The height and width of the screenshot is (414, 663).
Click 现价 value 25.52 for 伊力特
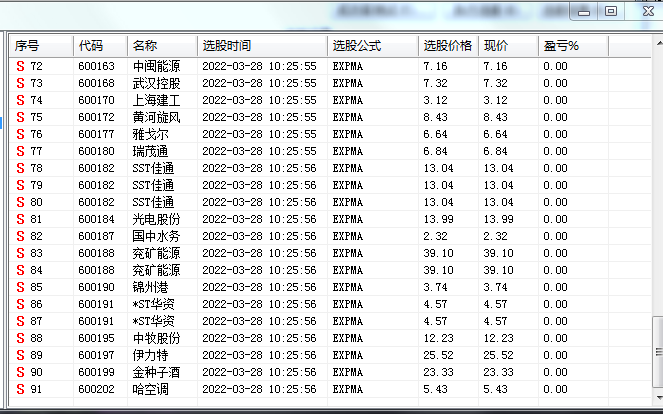499,355
